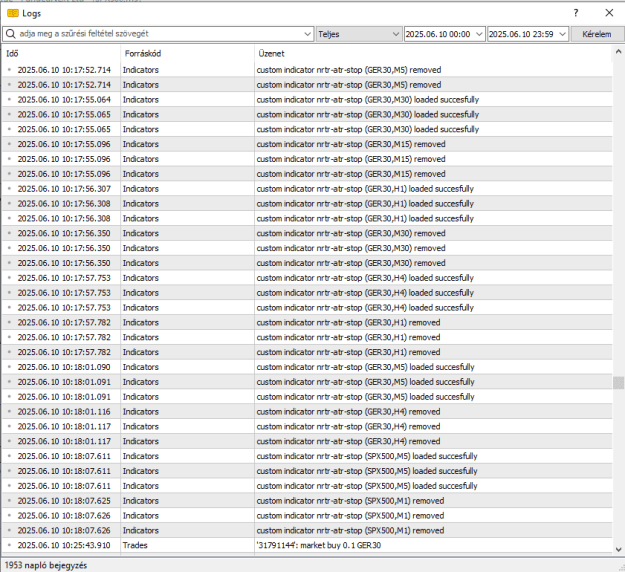
Task: Click the message in the 10:18:01.090 row
Action: [366, 367]
